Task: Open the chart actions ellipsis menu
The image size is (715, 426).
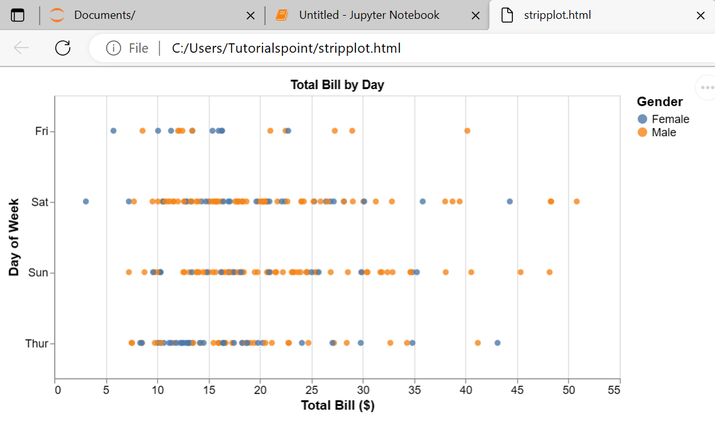Action: pos(707,88)
